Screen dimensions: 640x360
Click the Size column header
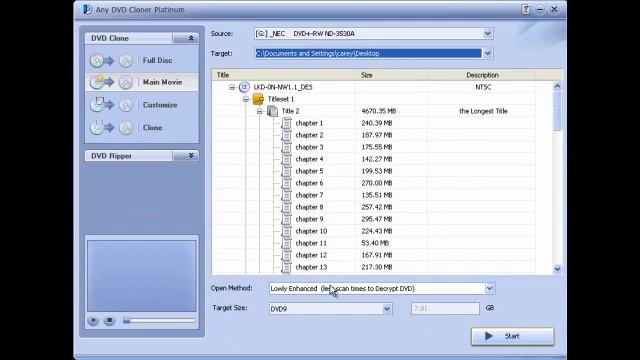(x=391, y=75)
